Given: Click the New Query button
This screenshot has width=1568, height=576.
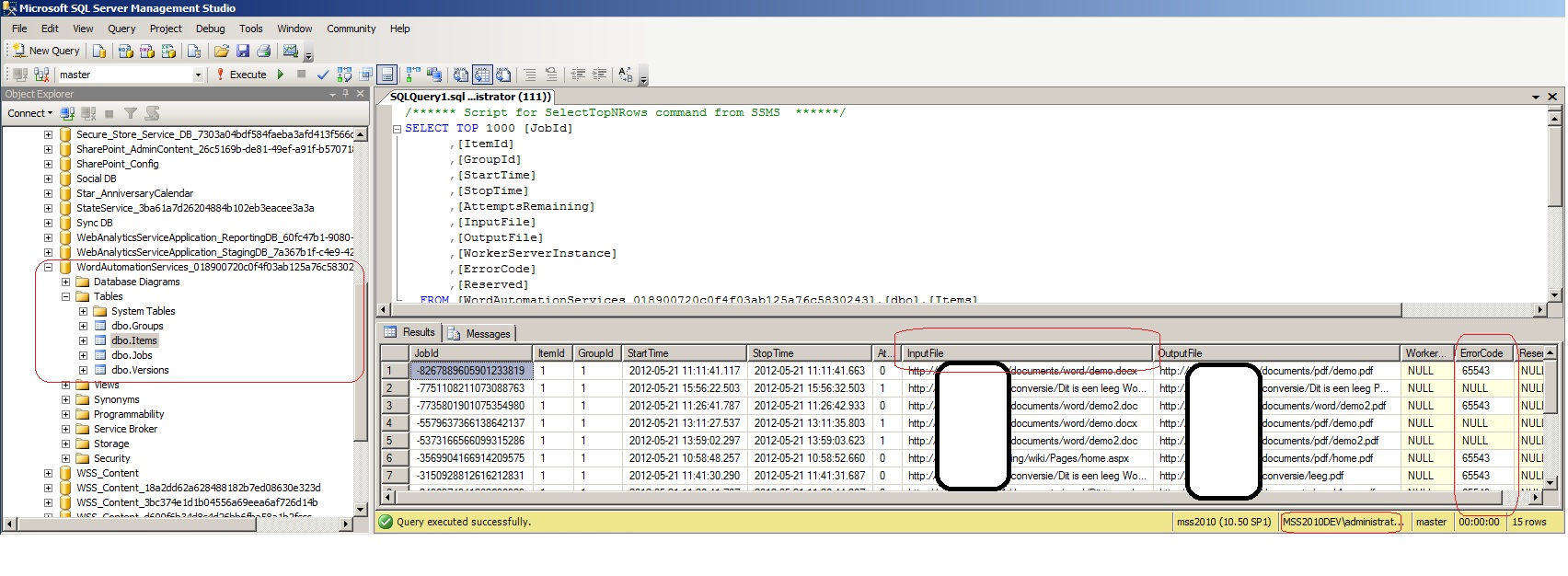Looking at the screenshot, I should (x=46, y=52).
